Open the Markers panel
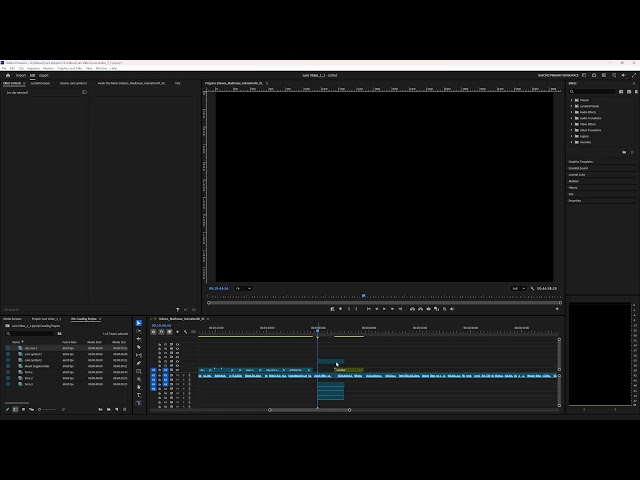The height and width of the screenshot is (480, 640). click(x=573, y=181)
